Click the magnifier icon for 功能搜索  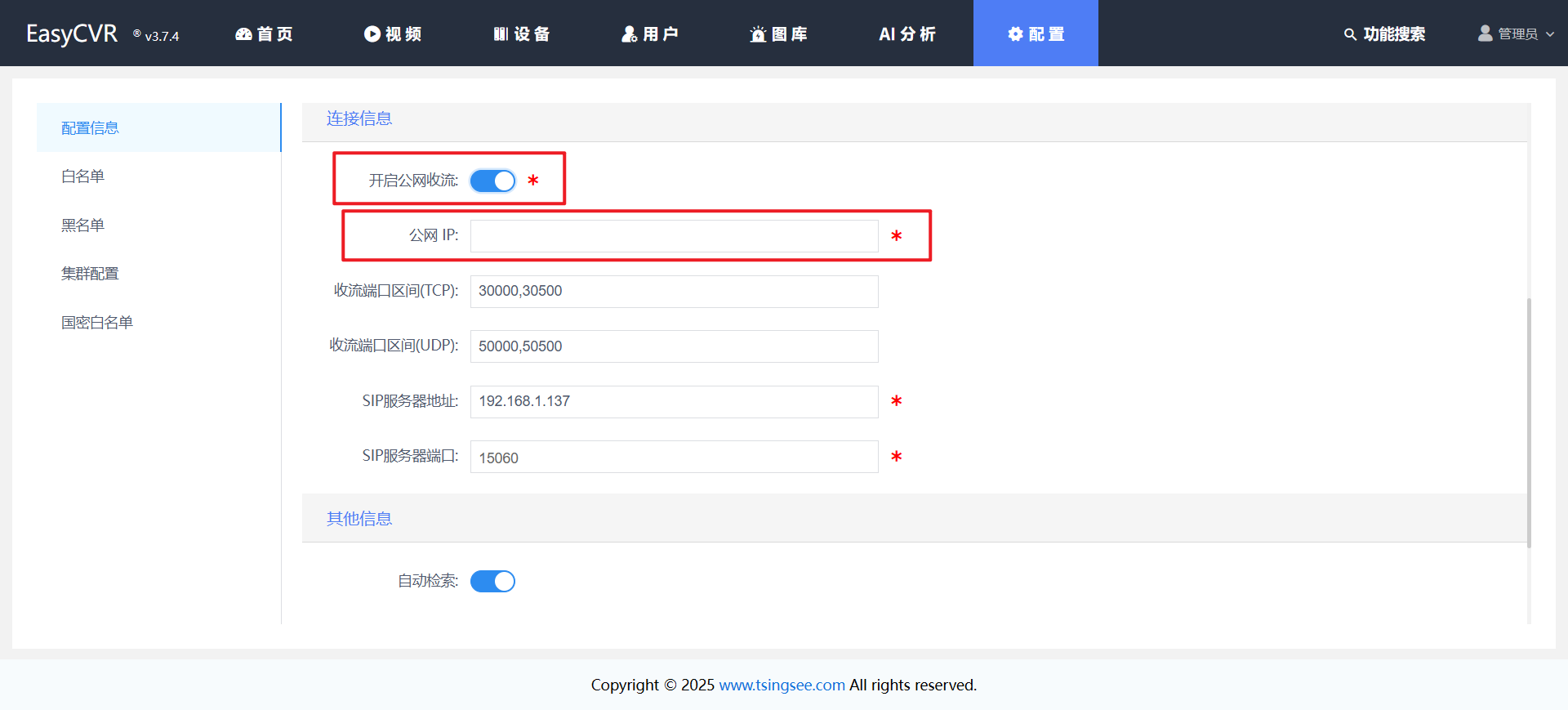point(1350,34)
